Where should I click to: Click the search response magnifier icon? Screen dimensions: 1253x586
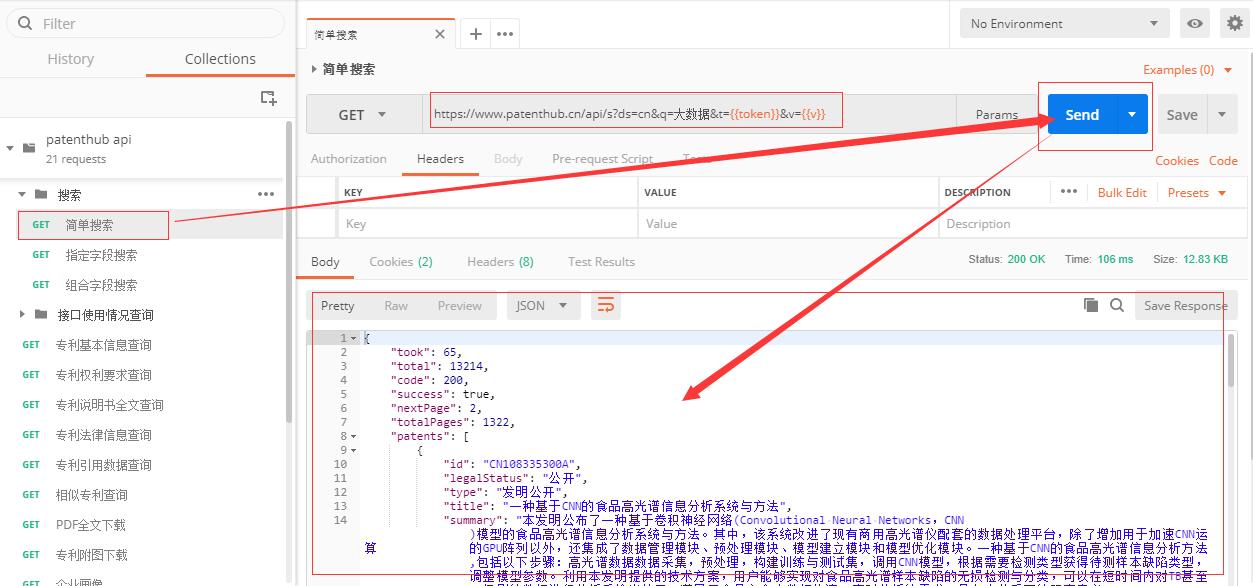[x=1117, y=305]
